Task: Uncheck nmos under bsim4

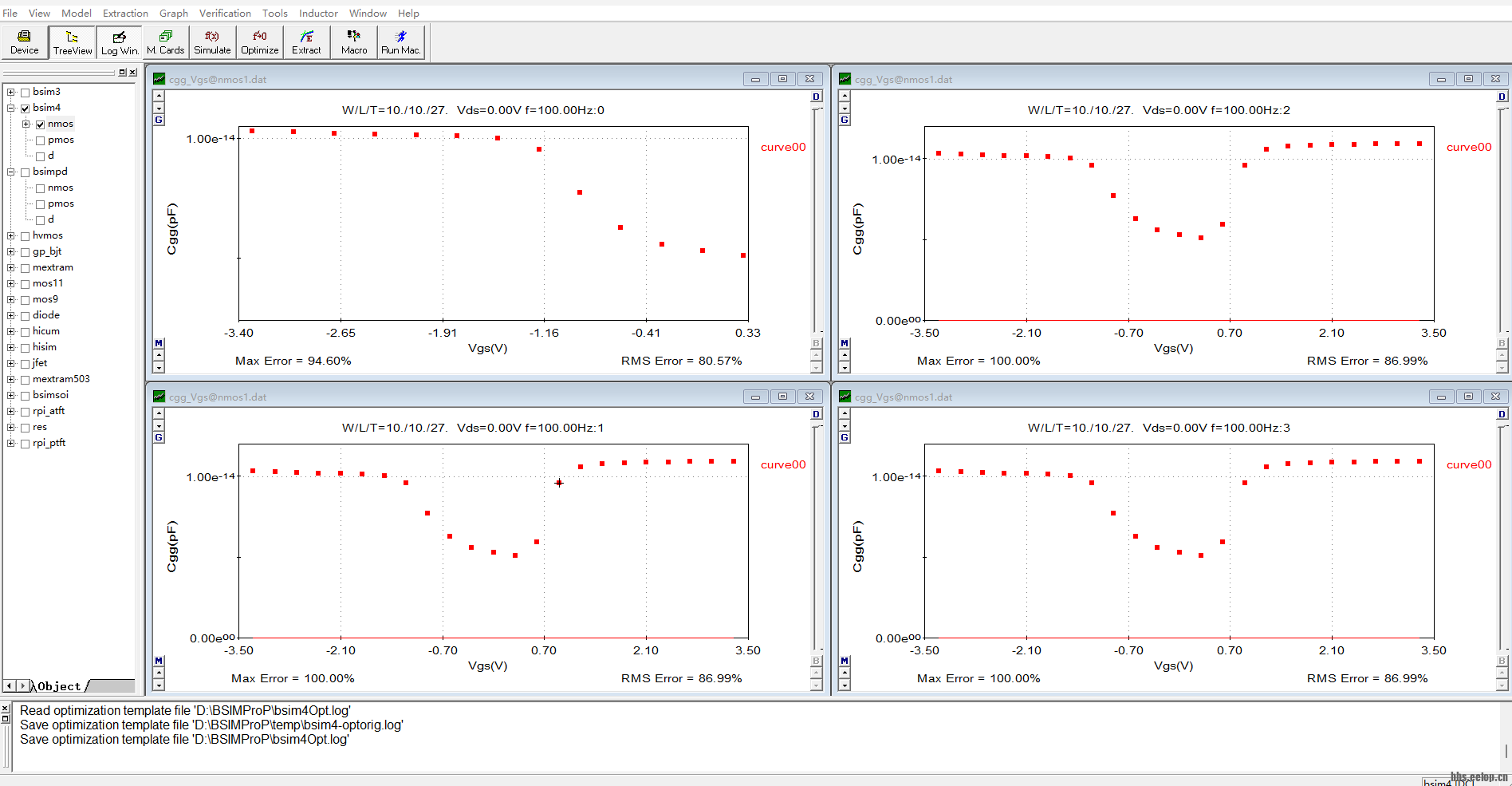Action: (40, 124)
